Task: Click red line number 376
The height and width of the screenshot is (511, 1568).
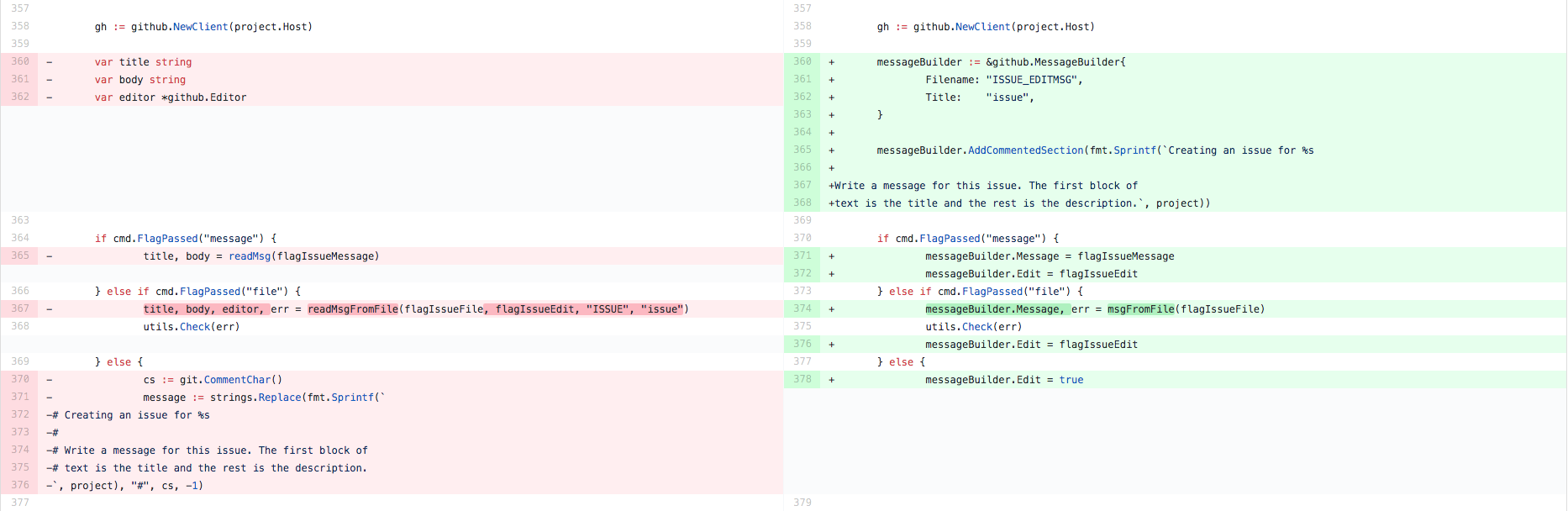Action: (x=20, y=485)
